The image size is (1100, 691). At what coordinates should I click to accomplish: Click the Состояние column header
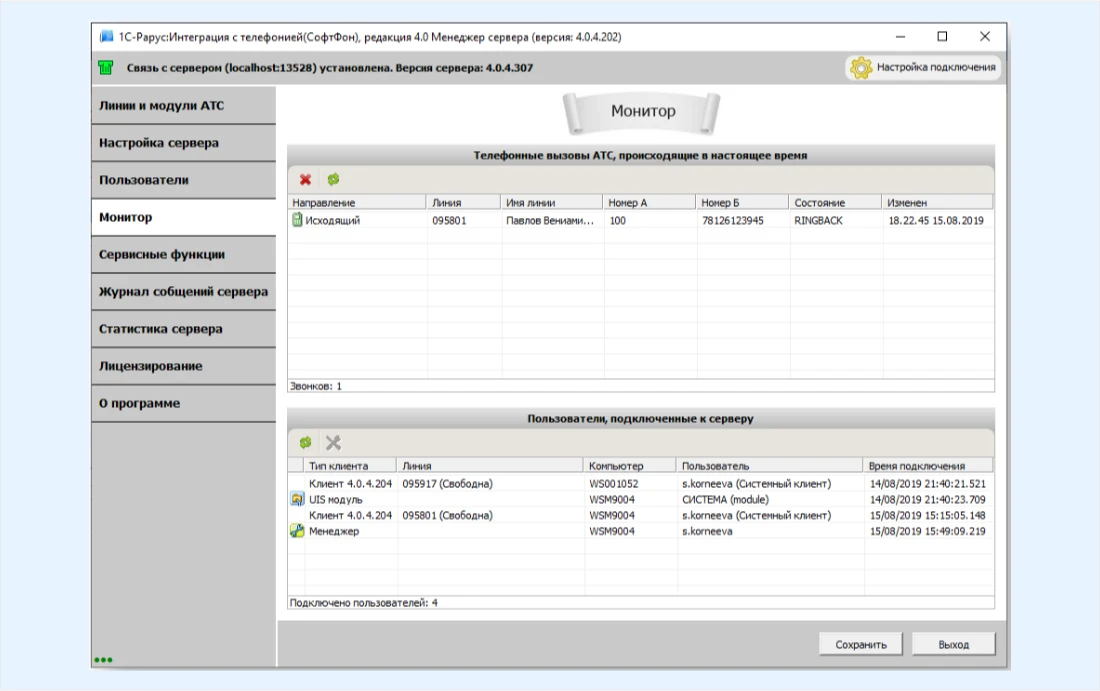click(835, 202)
